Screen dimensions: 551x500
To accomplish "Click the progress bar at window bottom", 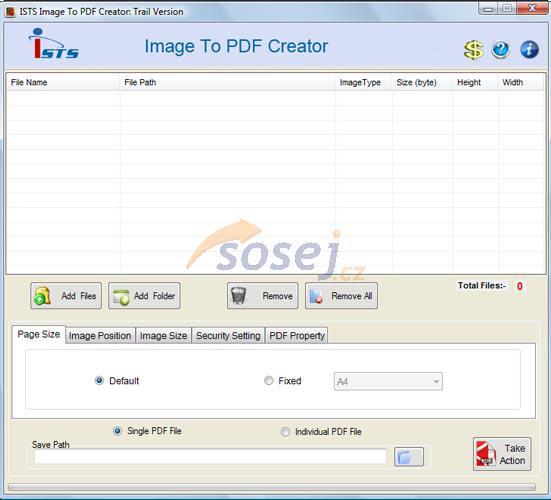I will point(272,487).
